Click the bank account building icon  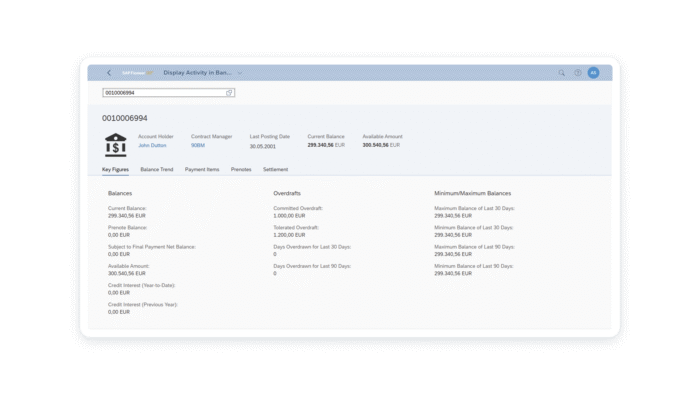click(116, 145)
